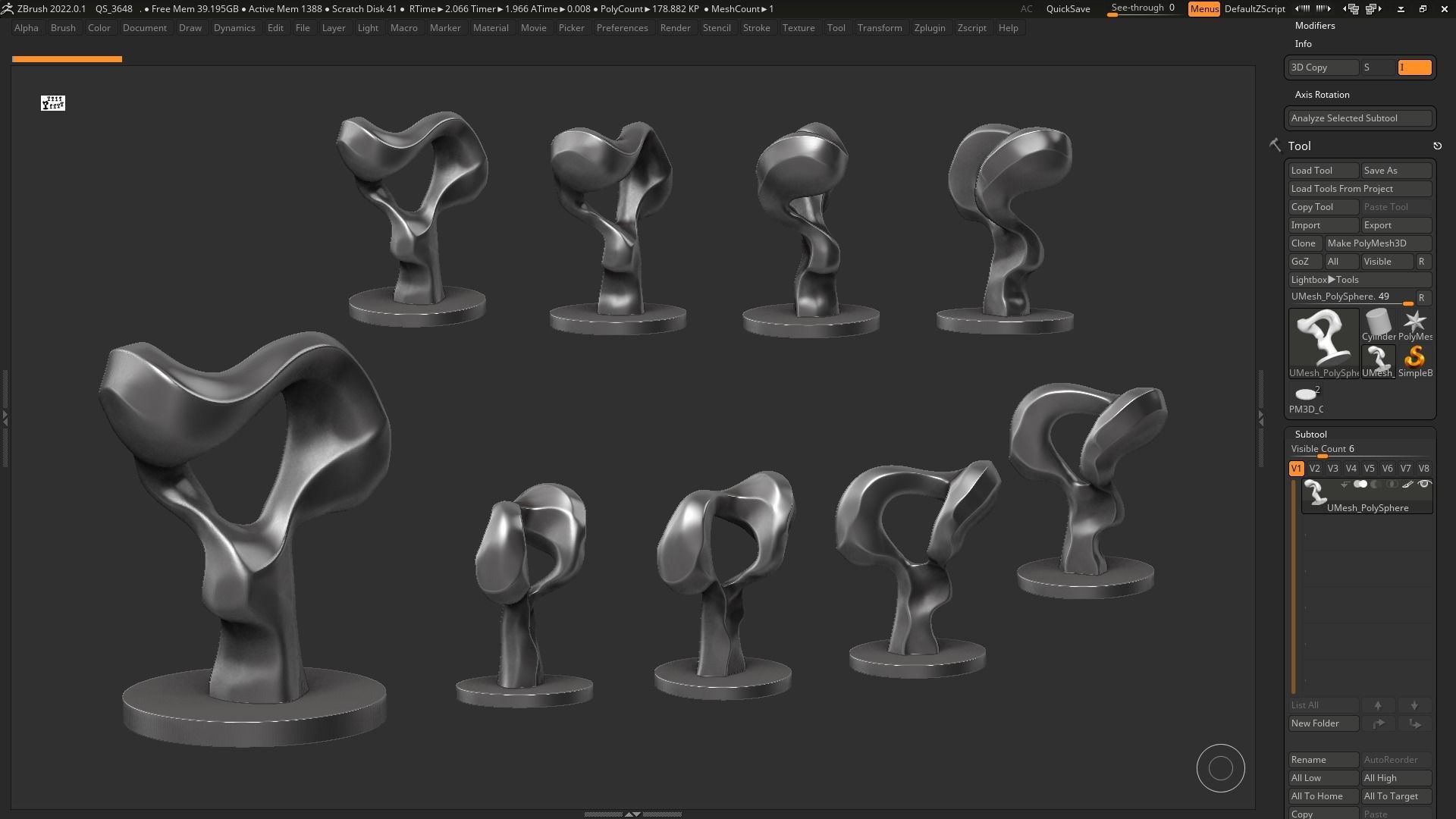Select the SimpleBrush golden S tool
This screenshot has width=1456, height=819.
(x=1415, y=361)
